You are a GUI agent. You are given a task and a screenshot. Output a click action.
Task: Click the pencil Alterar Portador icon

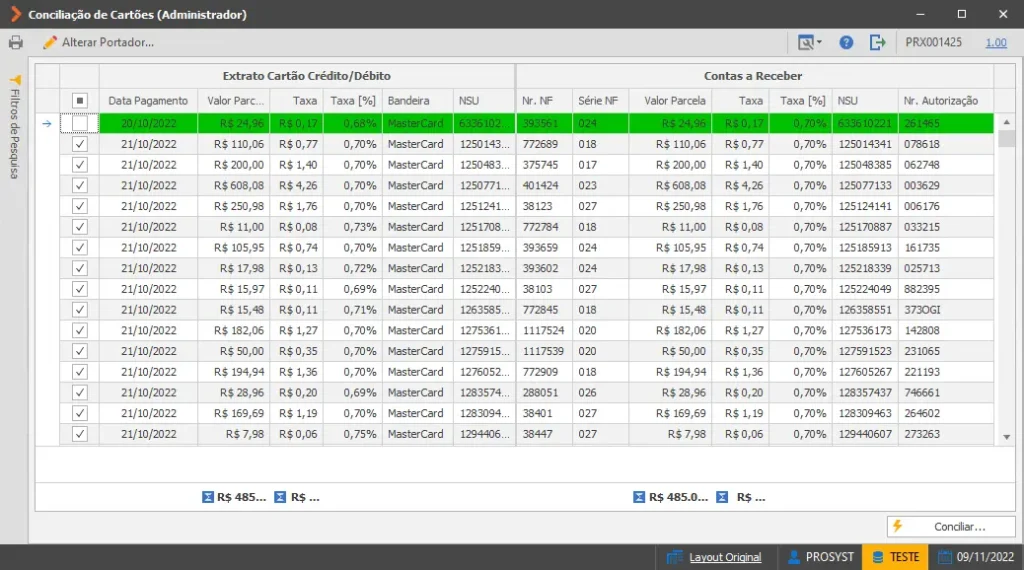pos(50,42)
